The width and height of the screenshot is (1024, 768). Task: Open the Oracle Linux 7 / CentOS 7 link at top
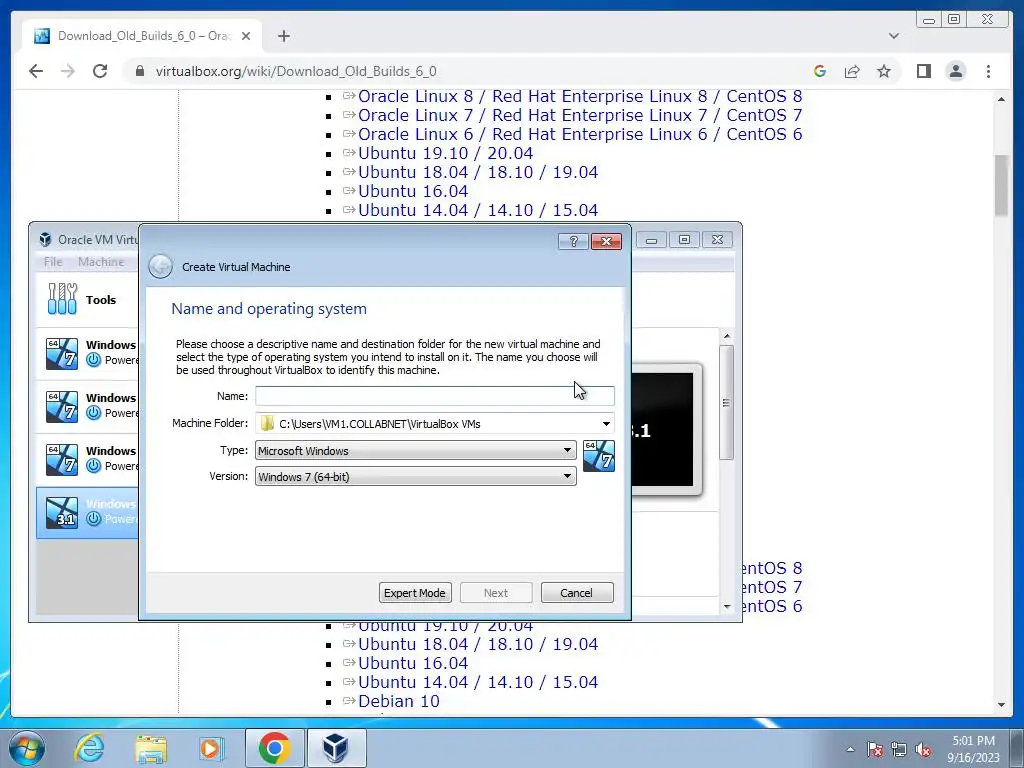580,115
